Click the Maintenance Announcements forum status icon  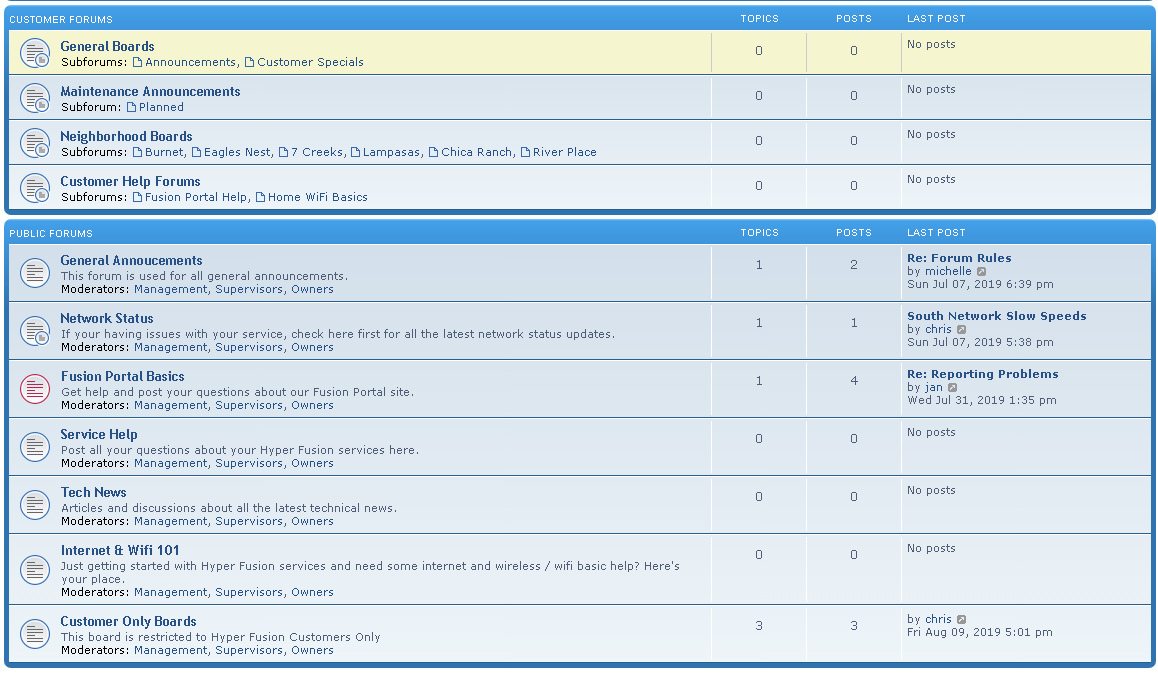pos(35,98)
